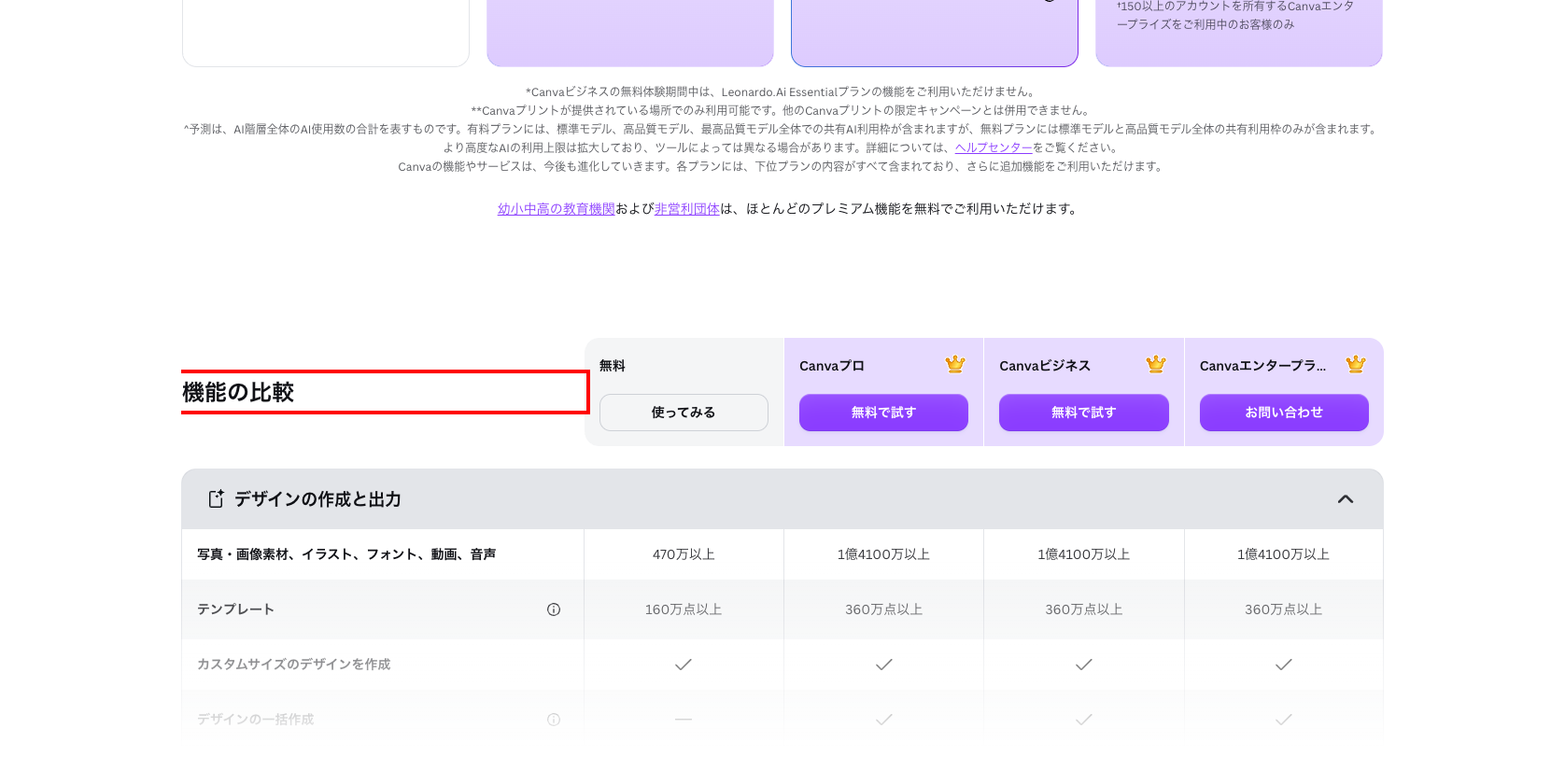Click the テンプレート row label
This screenshot has width=1565, height=784.
(x=235, y=609)
